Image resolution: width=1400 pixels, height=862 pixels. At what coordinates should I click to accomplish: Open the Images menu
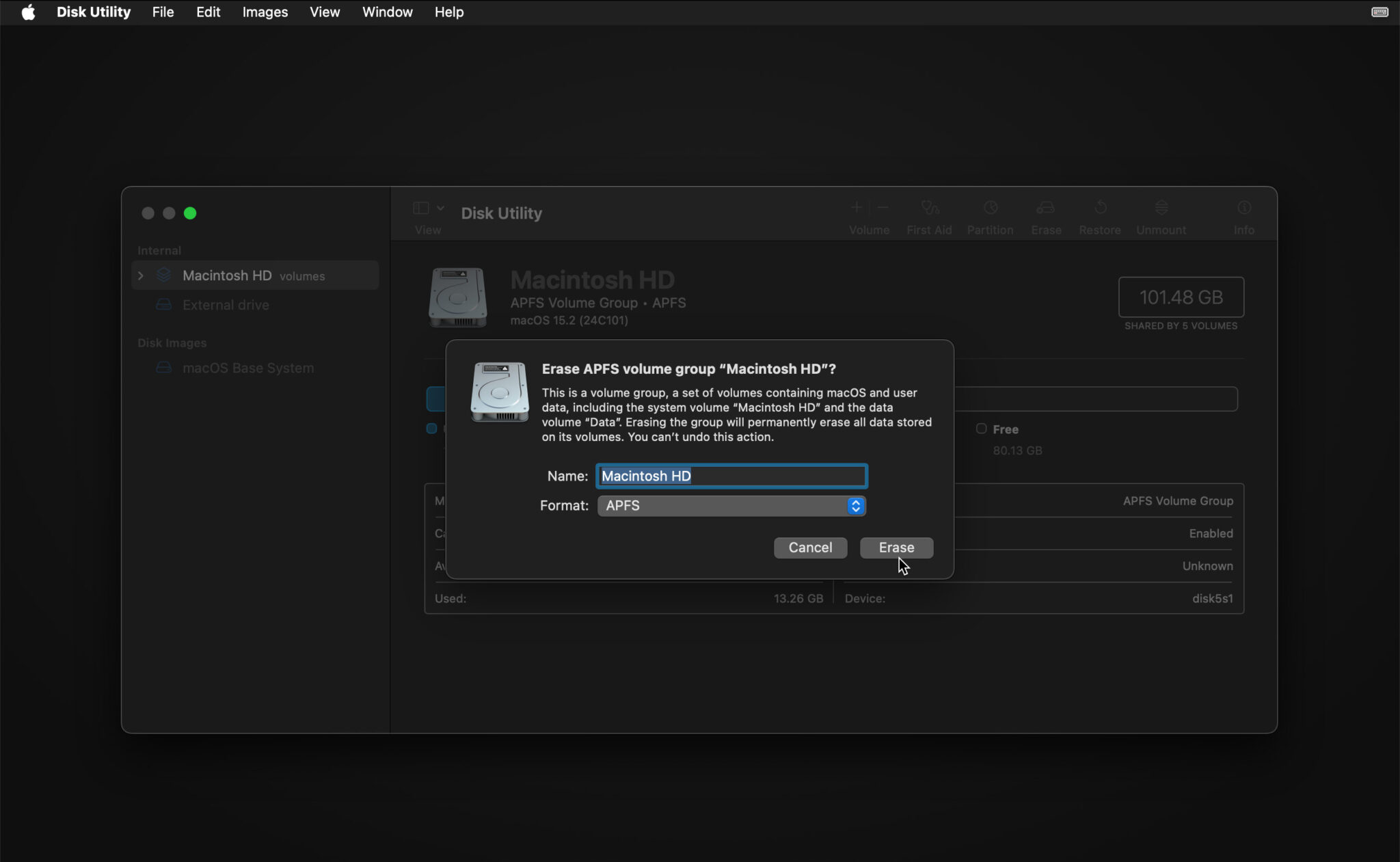(x=265, y=12)
